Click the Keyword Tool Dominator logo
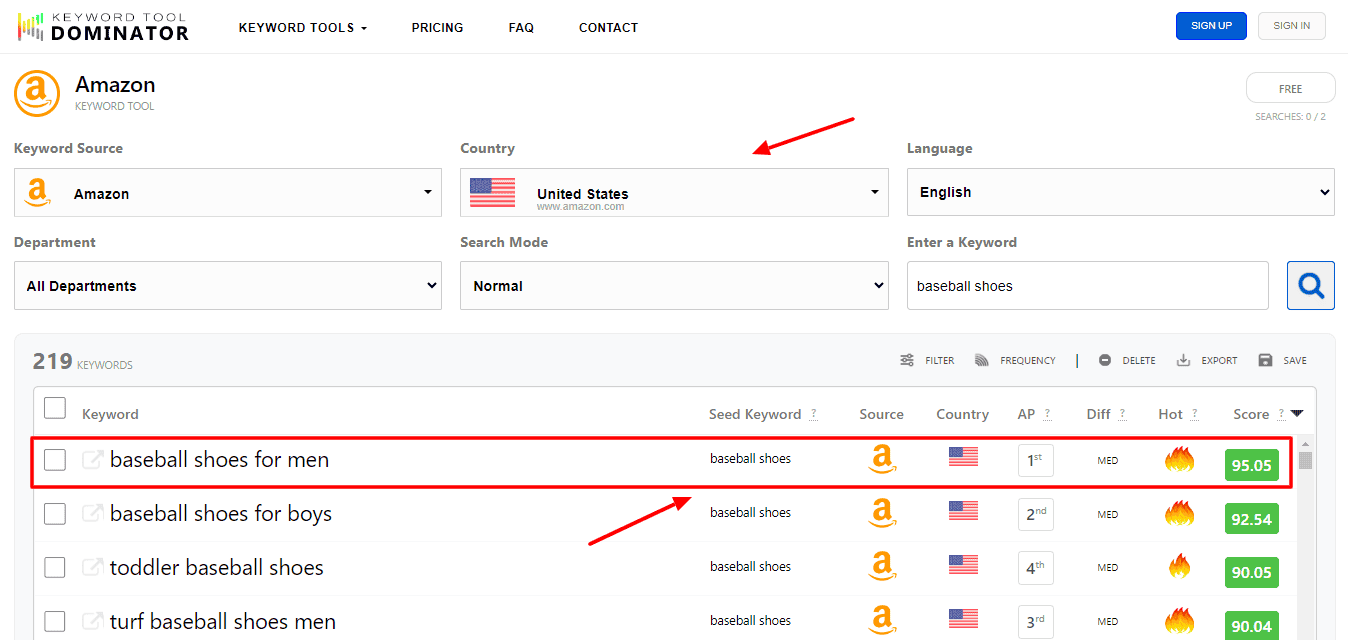This screenshot has width=1348, height=640. click(x=103, y=27)
